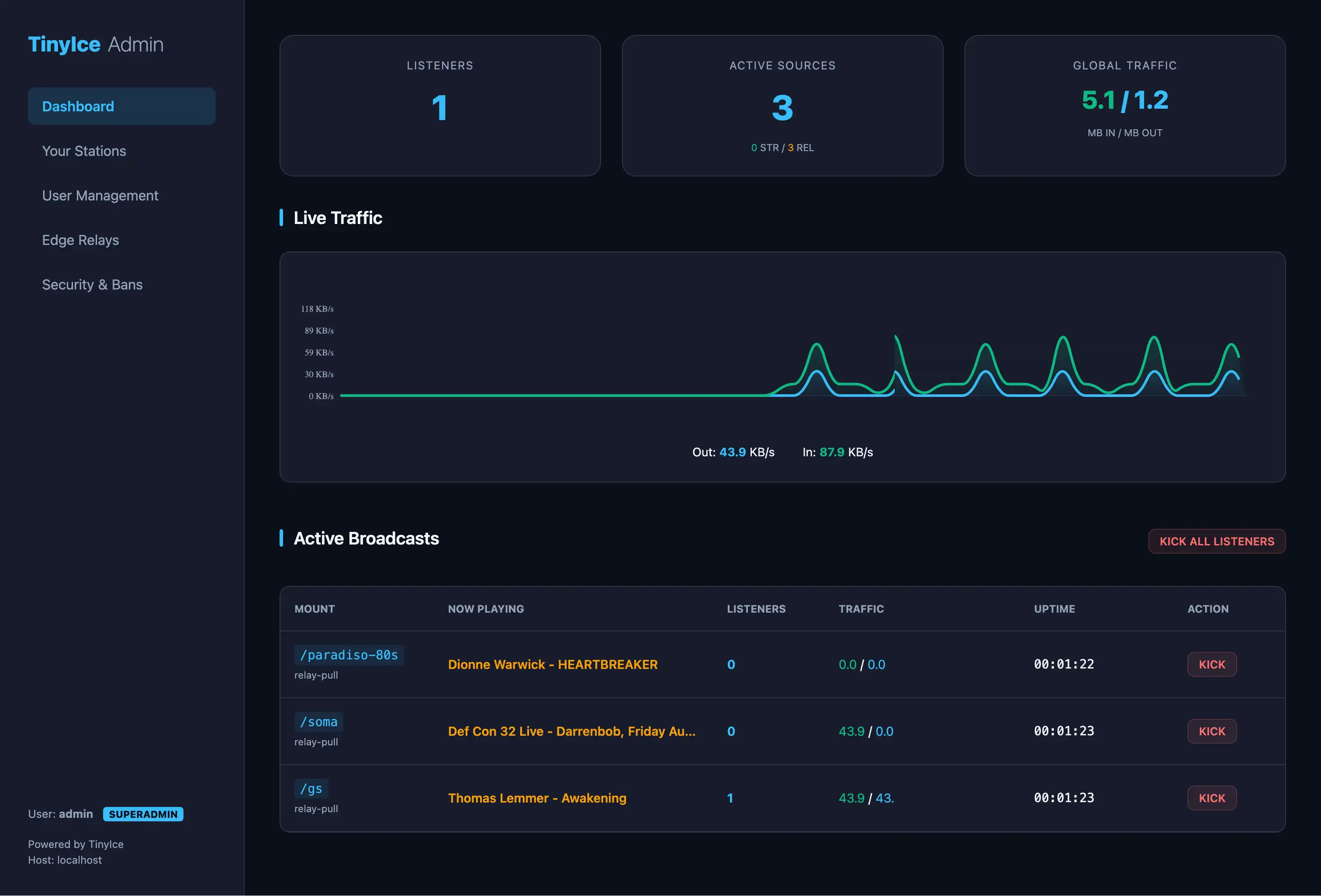Select the Listeners stat card

click(x=440, y=106)
